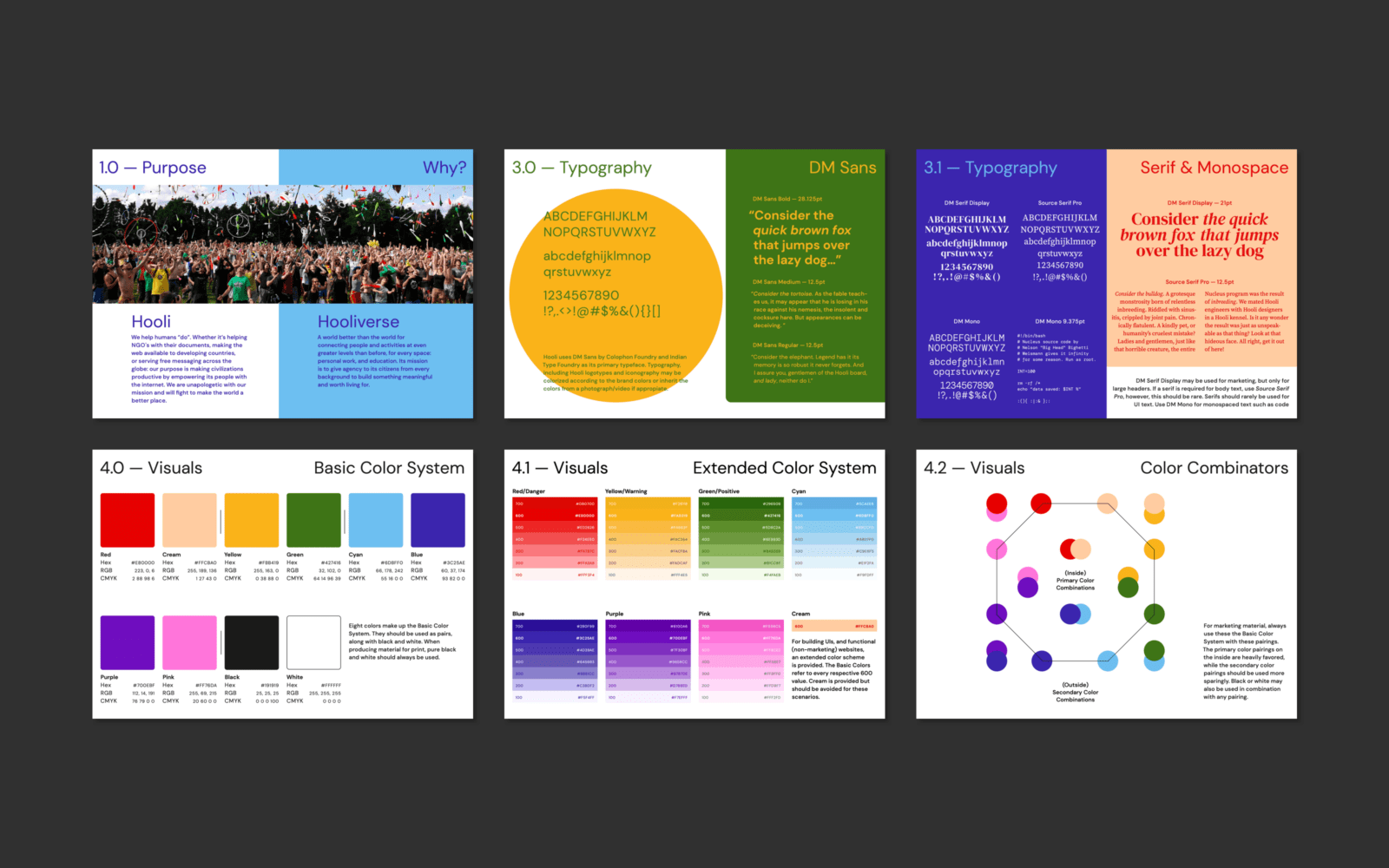Click the Pink #FF76DA swatch

click(x=189, y=642)
